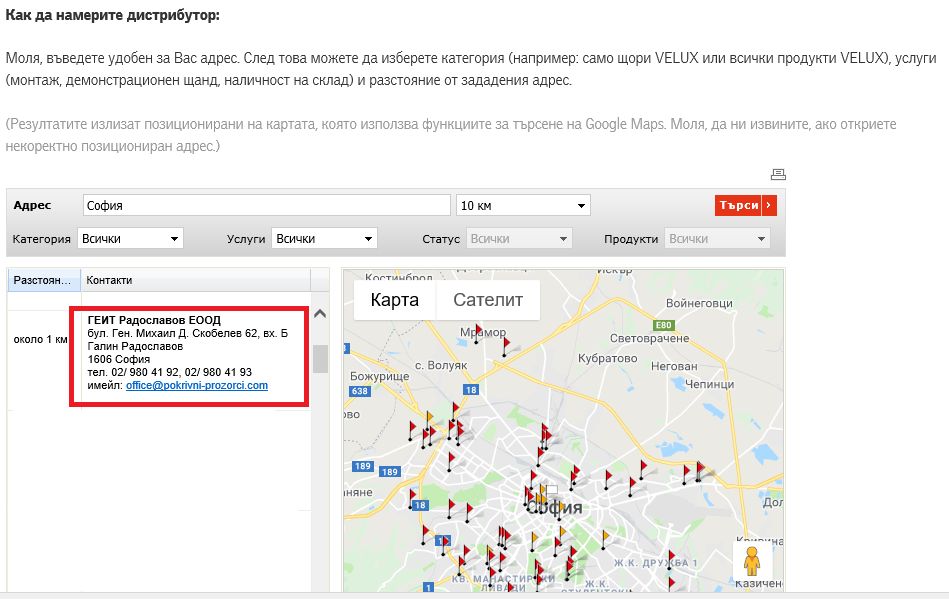Click the print icon above the search box
This screenshot has width=949, height=599.
pos(778,175)
